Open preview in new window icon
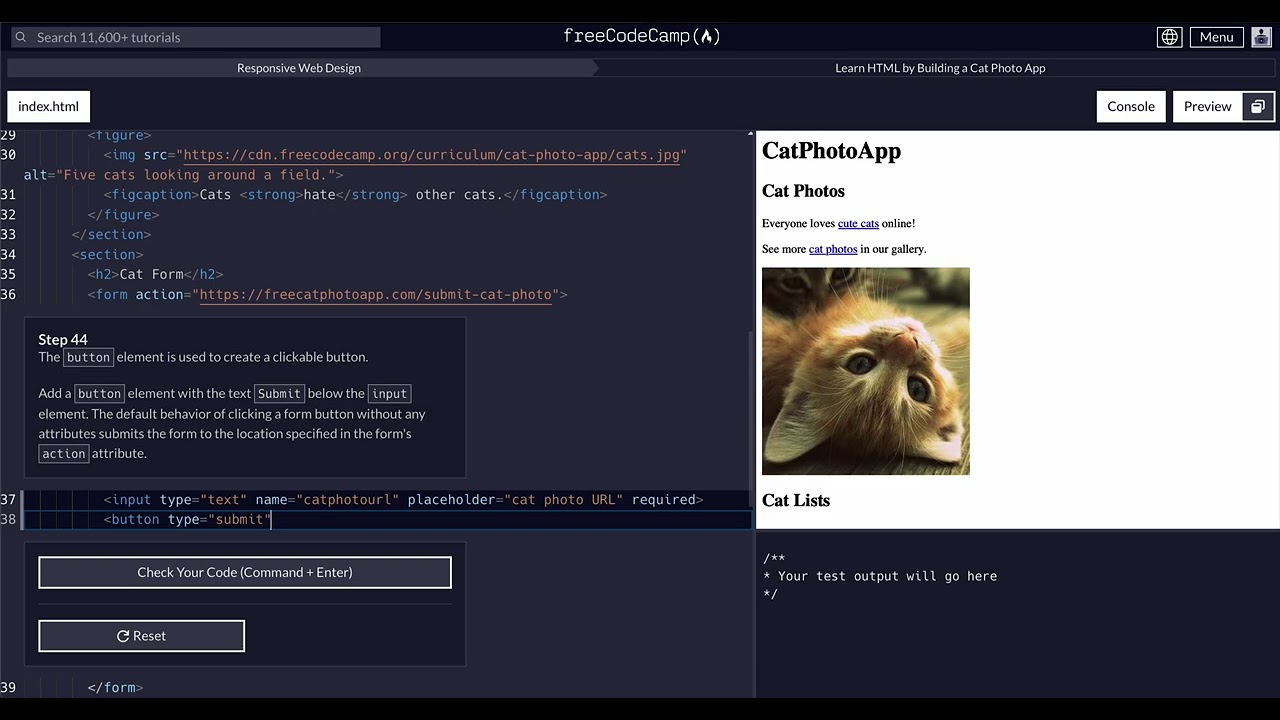1280x720 pixels. pyautogui.click(x=1258, y=107)
